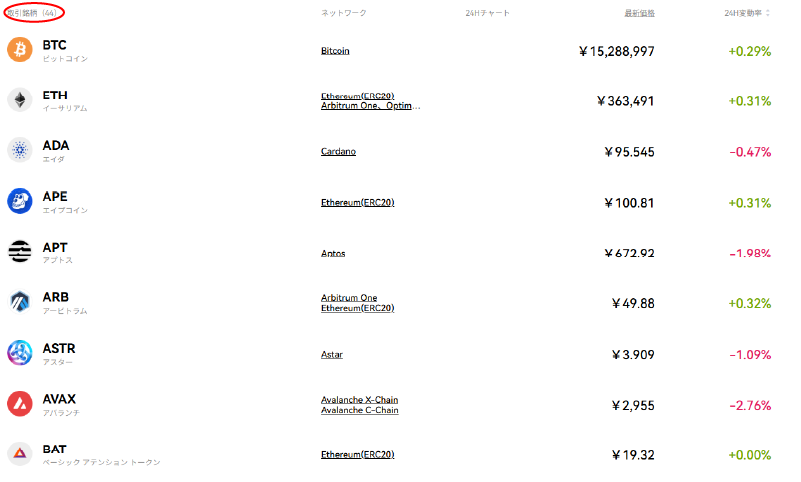Click the Astar ASTR coin icon
The width and height of the screenshot is (801, 482).
20,353
